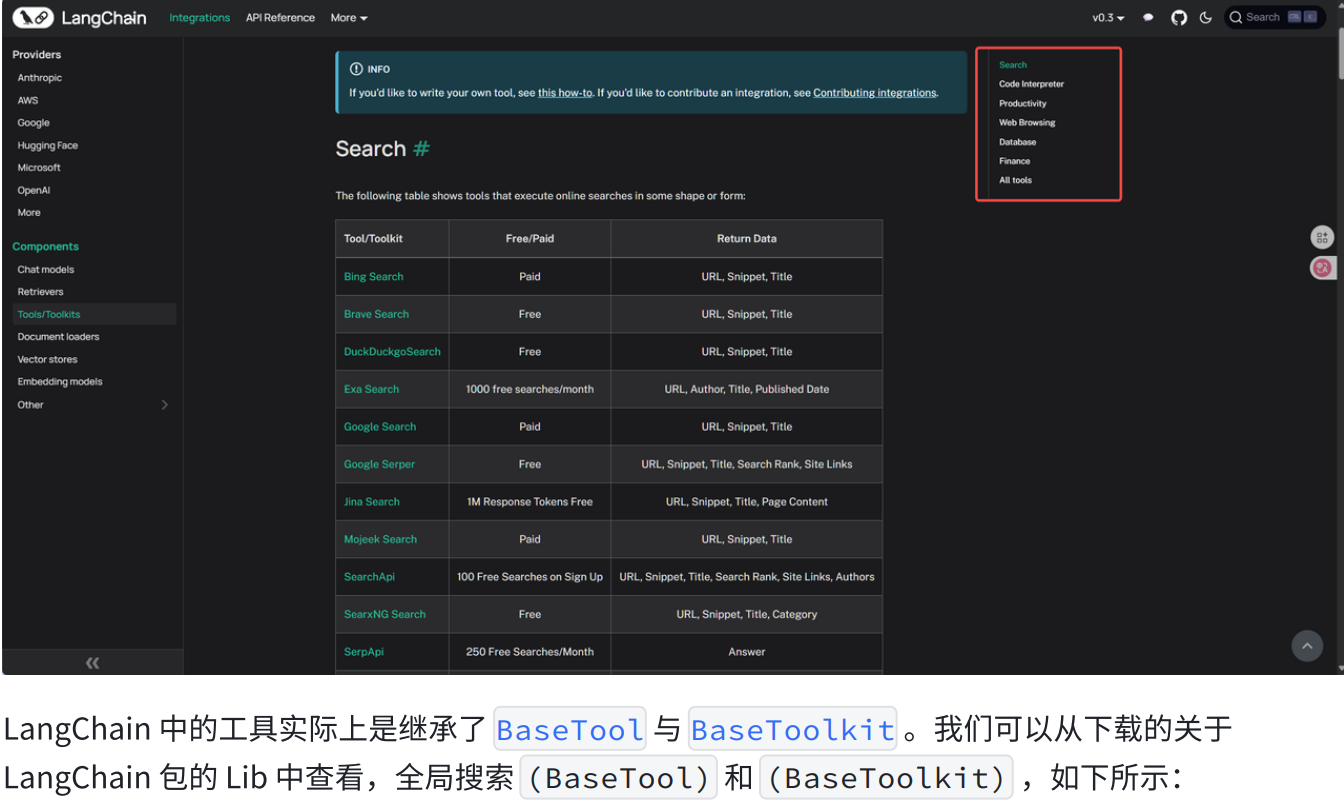The height and width of the screenshot is (810, 1344).
Task: Open the Google Search tool link
Action: coord(380,427)
